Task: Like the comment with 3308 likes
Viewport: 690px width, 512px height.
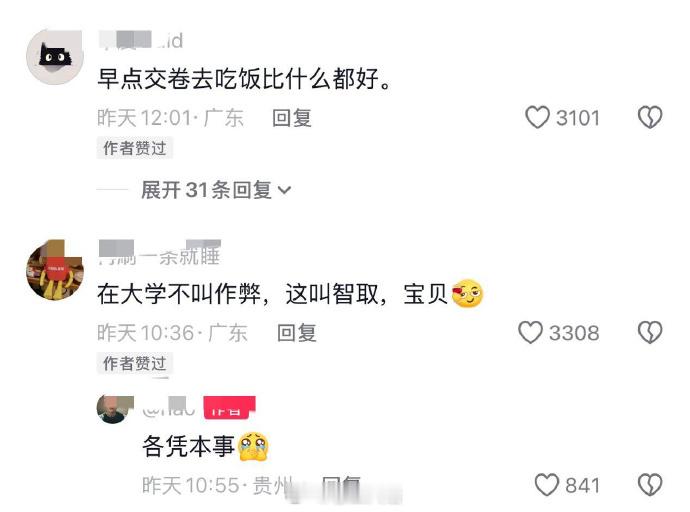Action: (530, 332)
